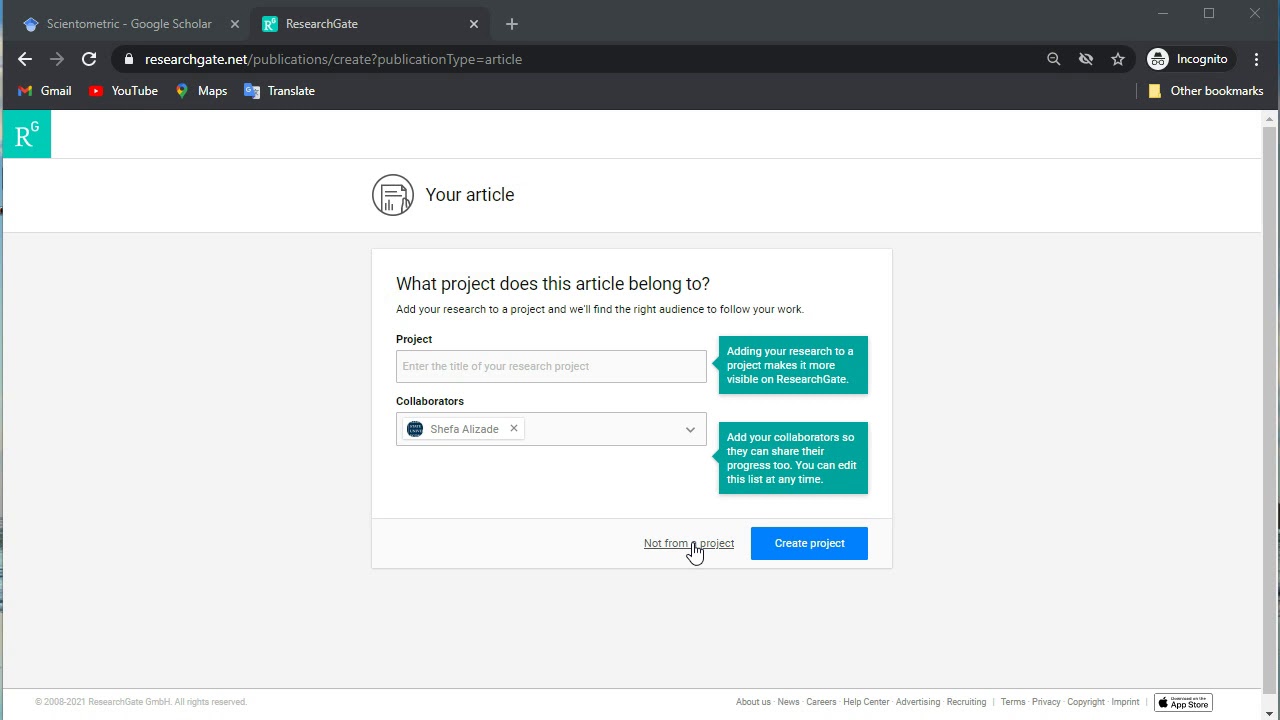Focus the Project title input field
This screenshot has width=1280, height=720.
[x=551, y=366]
